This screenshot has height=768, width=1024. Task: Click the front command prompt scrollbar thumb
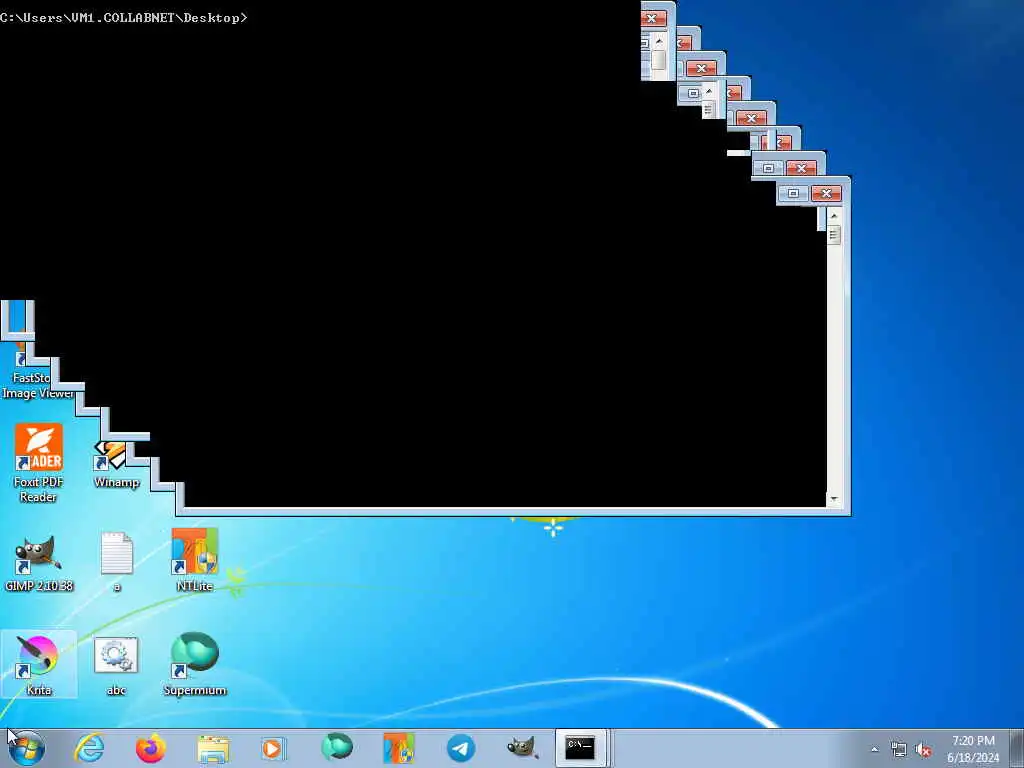pos(834,234)
